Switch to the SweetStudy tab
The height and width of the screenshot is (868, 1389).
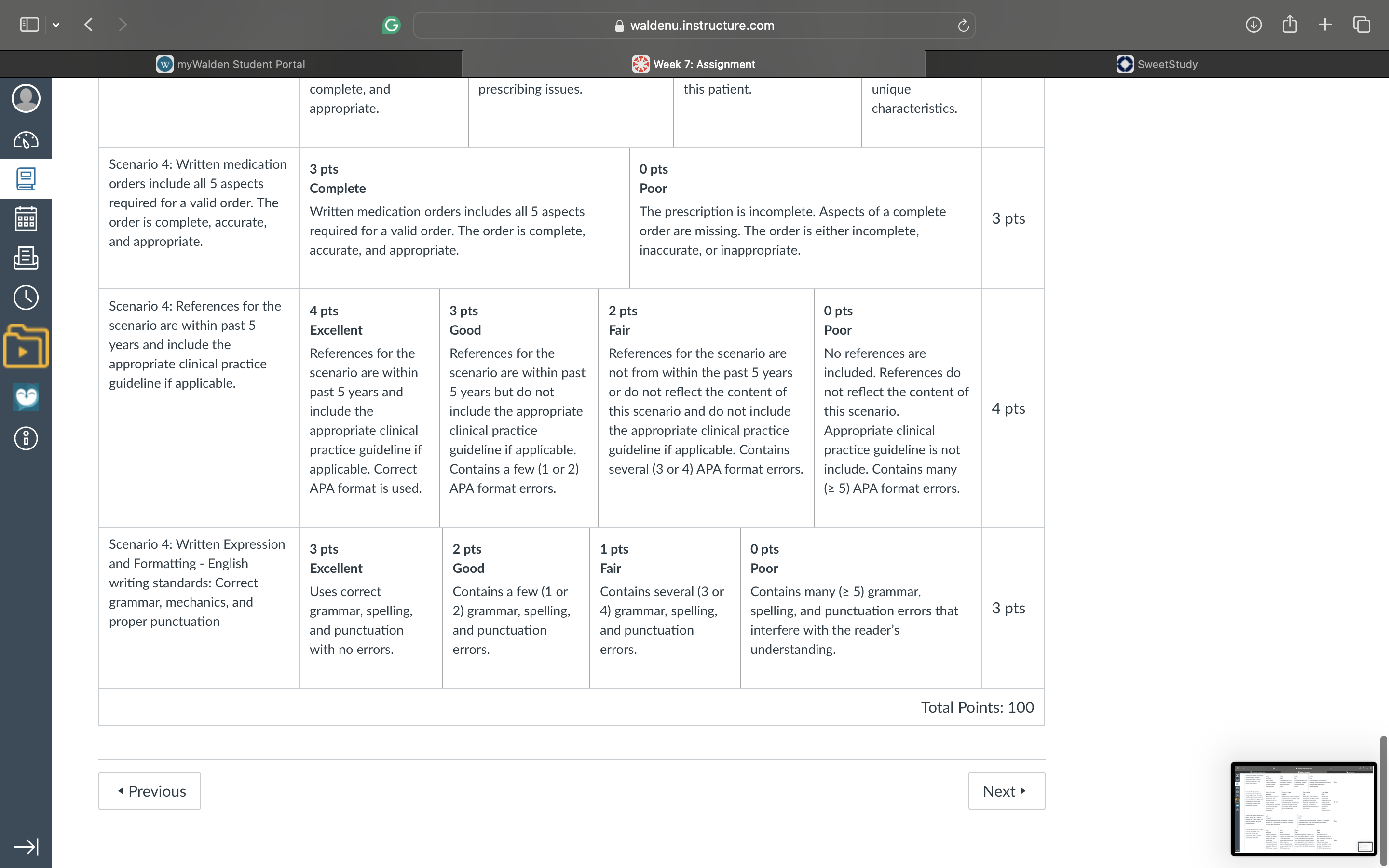(x=1157, y=64)
